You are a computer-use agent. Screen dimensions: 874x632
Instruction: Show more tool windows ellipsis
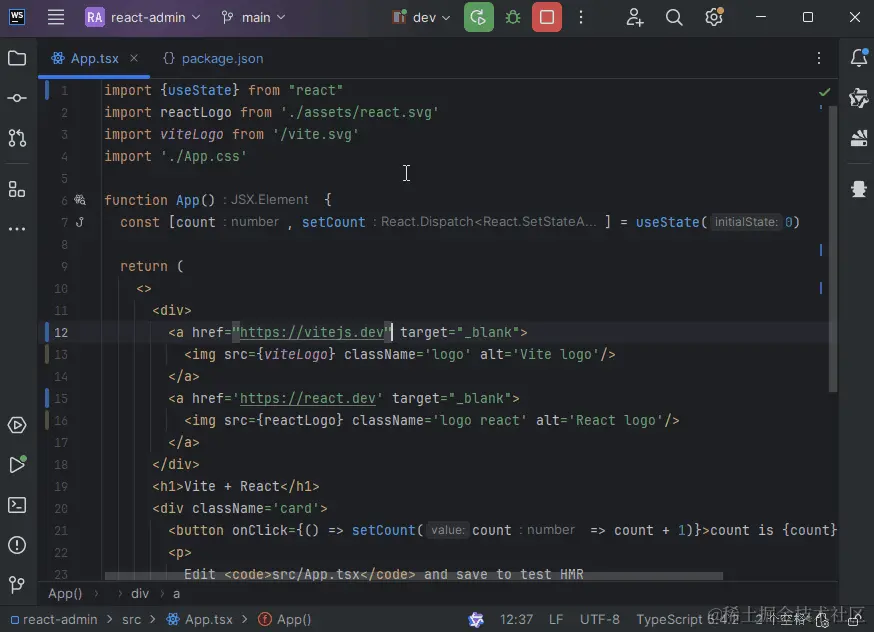pos(17,229)
